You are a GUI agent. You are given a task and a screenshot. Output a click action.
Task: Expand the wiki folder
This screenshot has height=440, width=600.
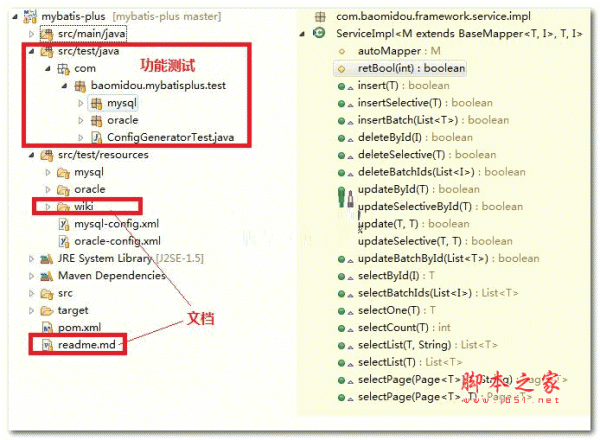48,207
